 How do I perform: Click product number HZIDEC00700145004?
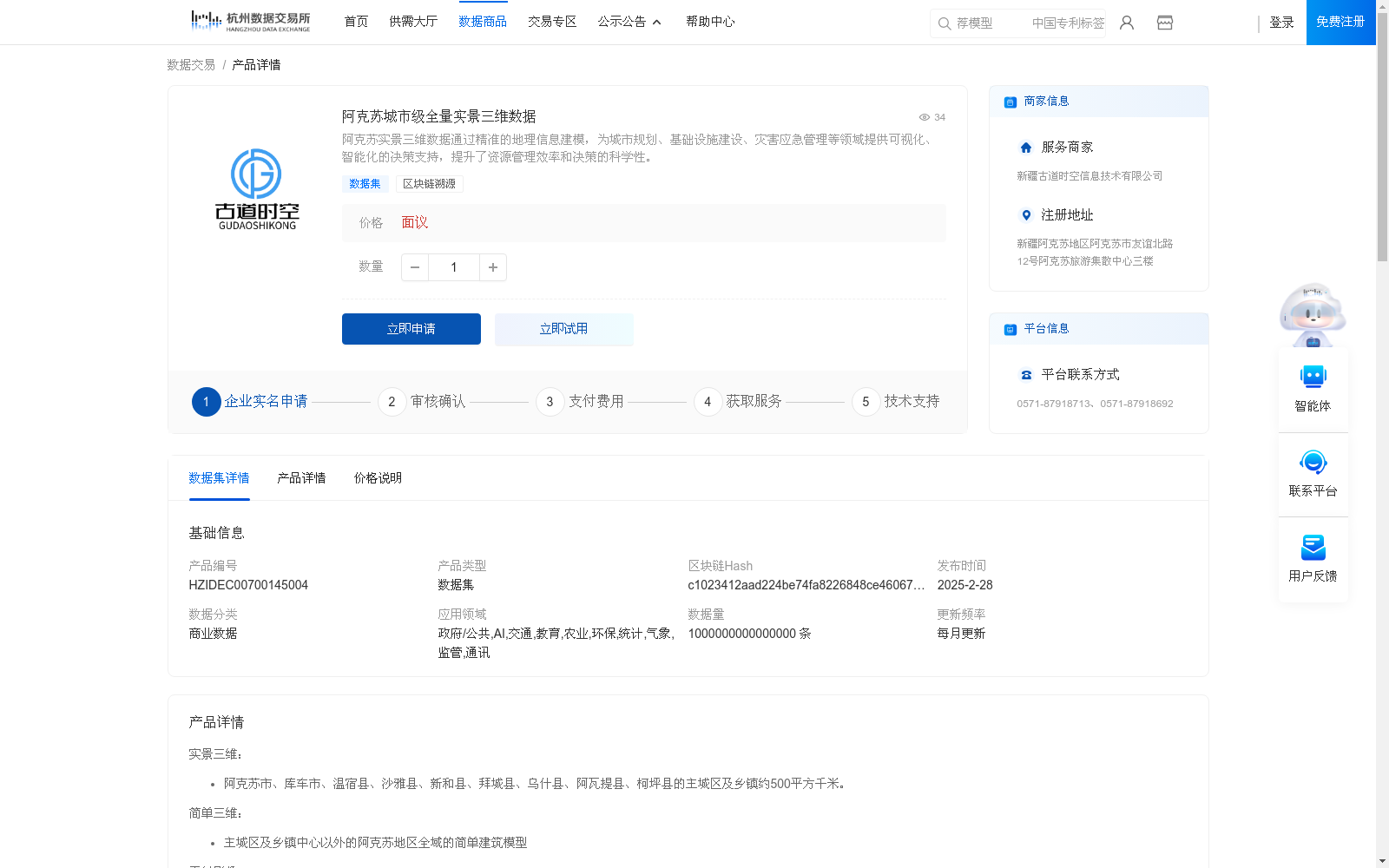(x=248, y=585)
